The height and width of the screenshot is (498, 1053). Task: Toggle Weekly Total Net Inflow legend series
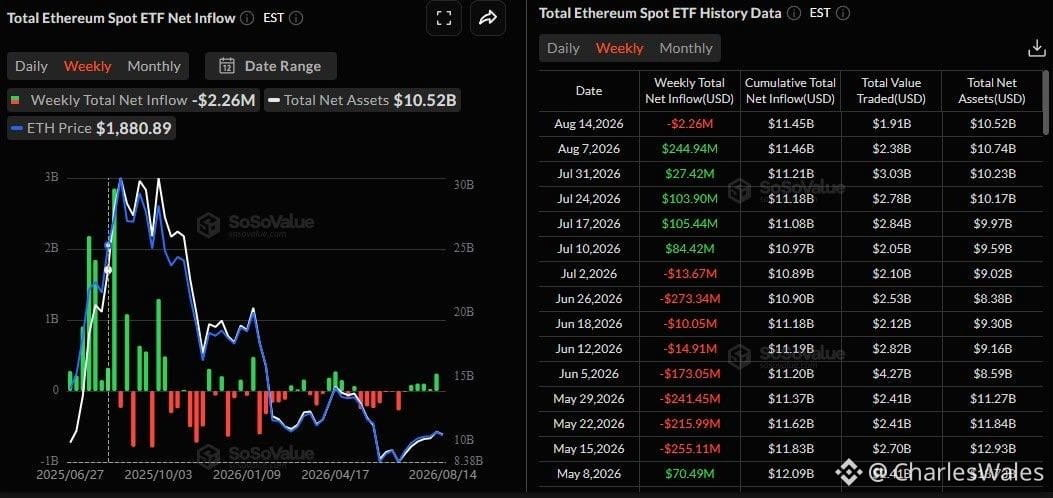(x=134, y=101)
